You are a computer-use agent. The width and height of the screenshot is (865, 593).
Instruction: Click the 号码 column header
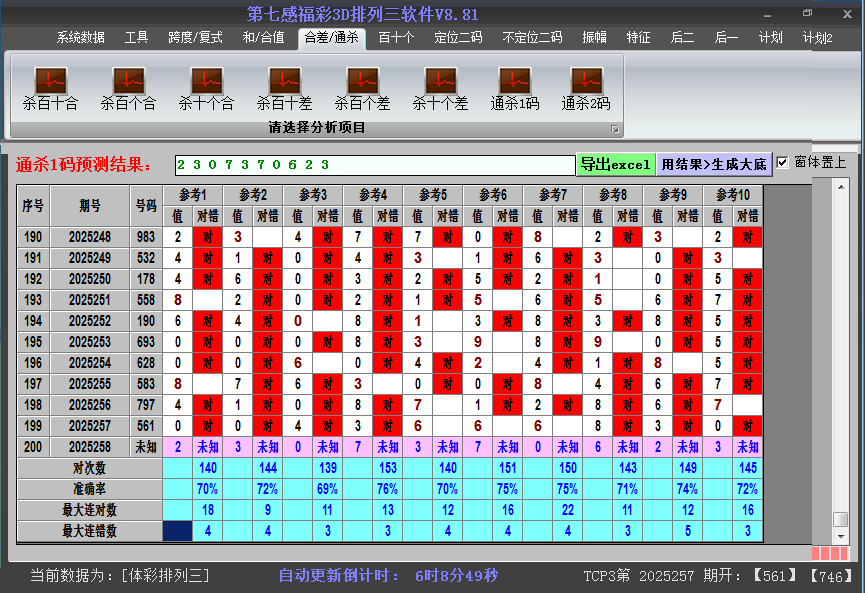(146, 206)
